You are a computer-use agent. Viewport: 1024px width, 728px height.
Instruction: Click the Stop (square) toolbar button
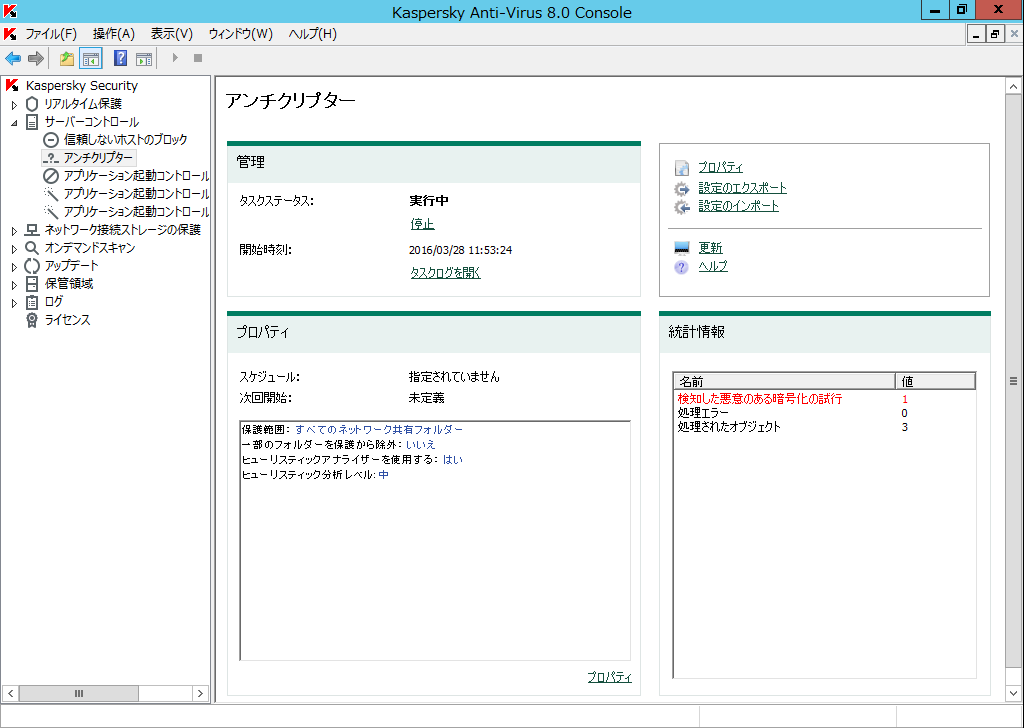198,58
